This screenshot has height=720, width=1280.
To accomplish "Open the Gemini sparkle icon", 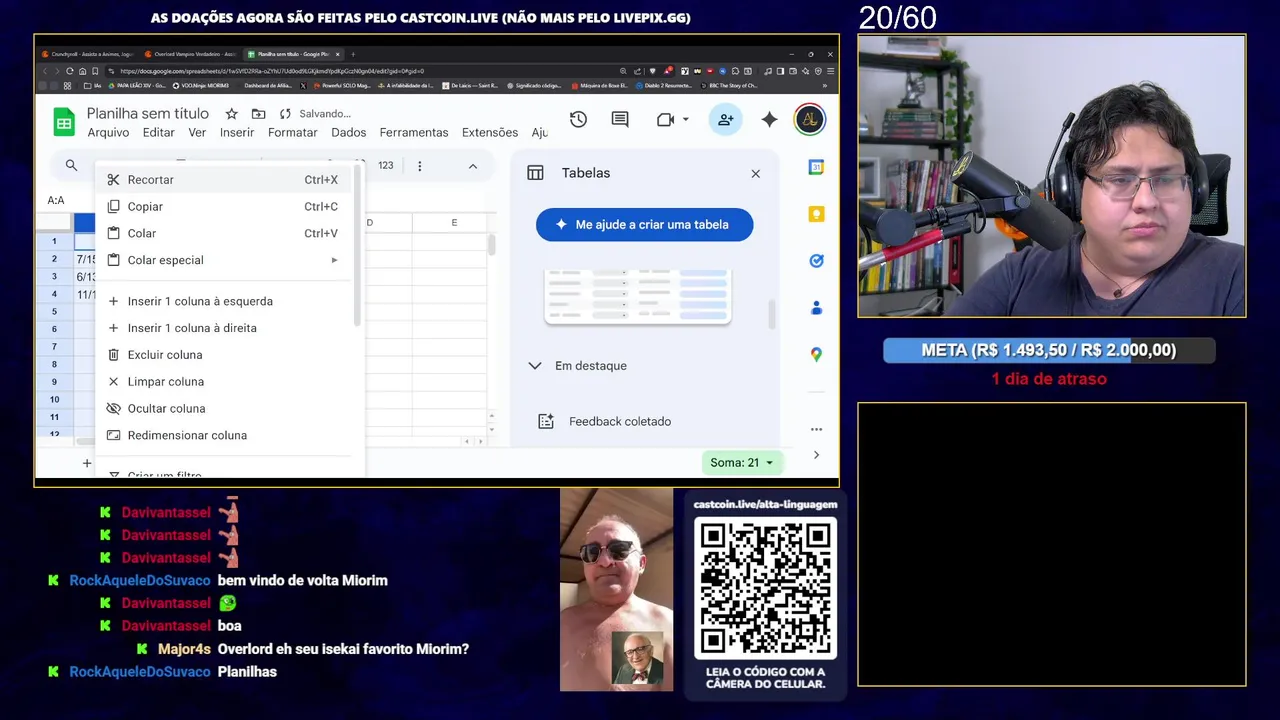I will 769,120.
